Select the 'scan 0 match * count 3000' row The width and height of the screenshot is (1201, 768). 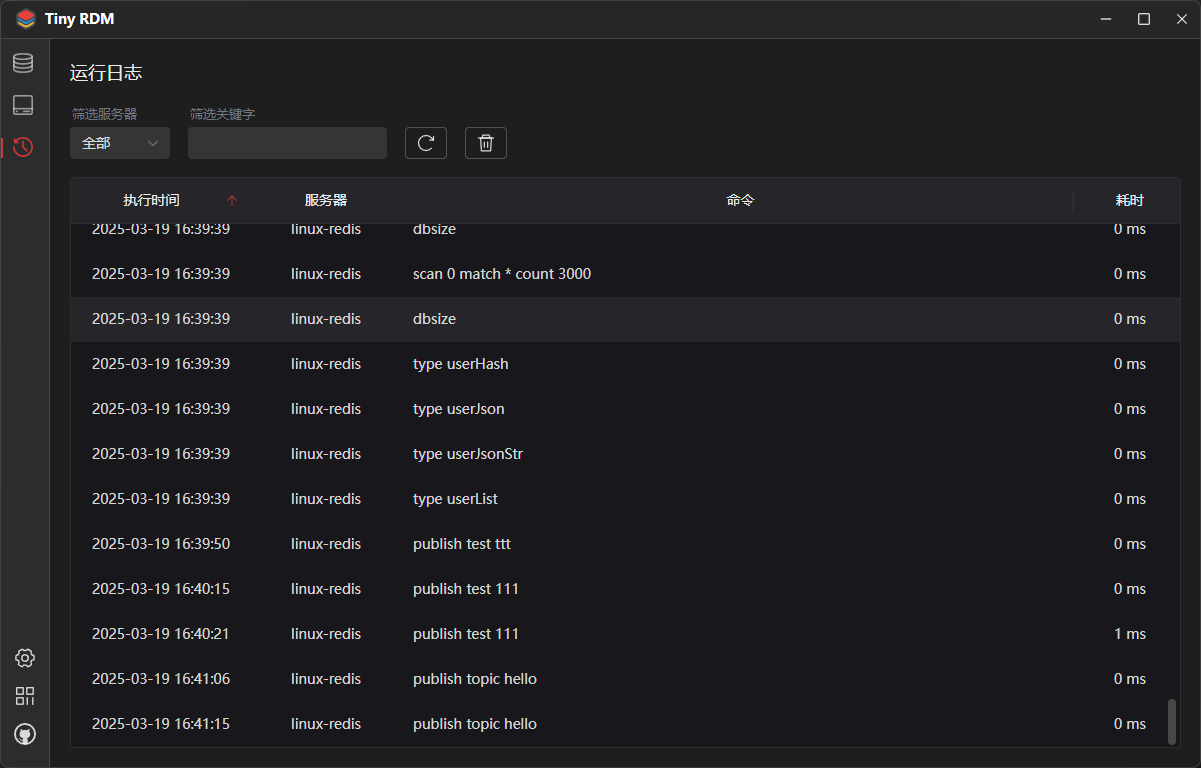pos(502,274)
